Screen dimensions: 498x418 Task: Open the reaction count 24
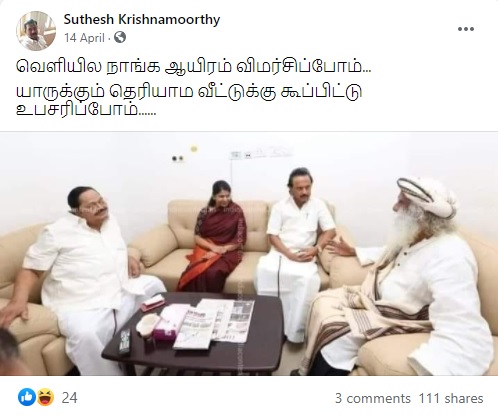69,398
